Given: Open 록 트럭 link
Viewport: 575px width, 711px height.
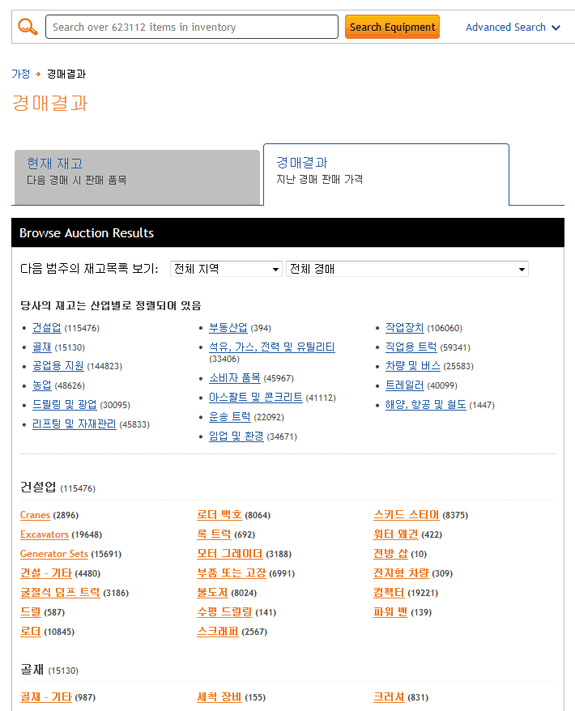Looking at the screenshot, I should [214, 535].
